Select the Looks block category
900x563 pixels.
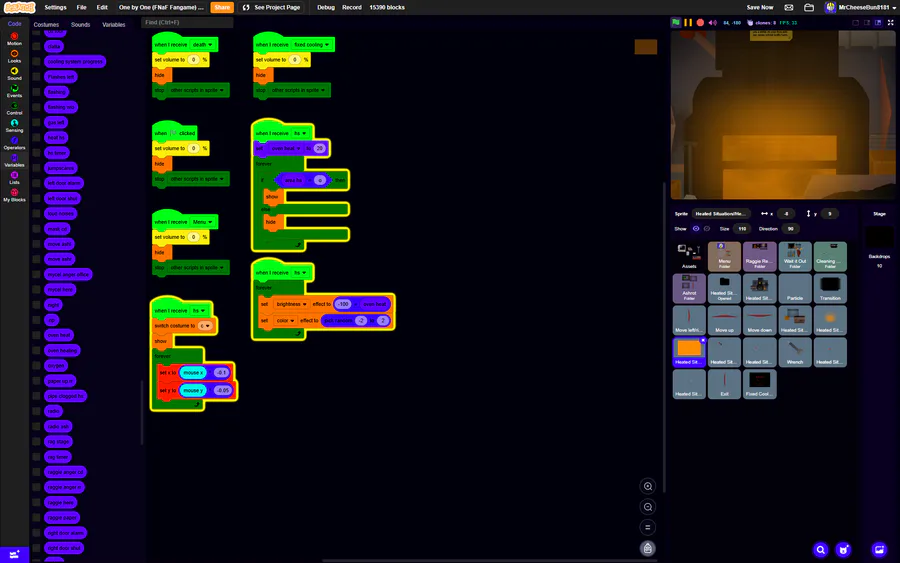(14, 56)
